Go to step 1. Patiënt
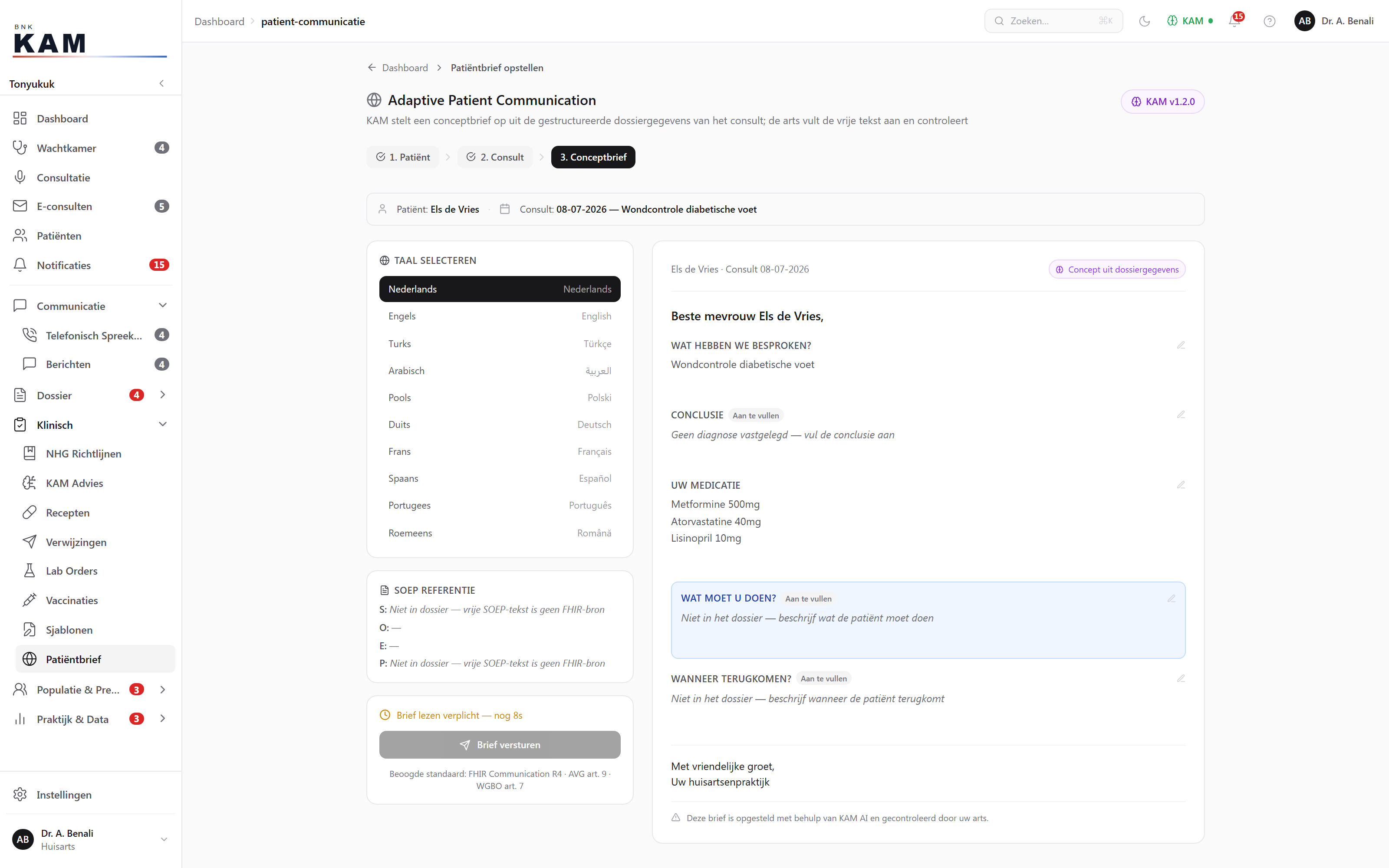Image resolution: width=1389 pixels, height=868 pixels. click(403, 157)
